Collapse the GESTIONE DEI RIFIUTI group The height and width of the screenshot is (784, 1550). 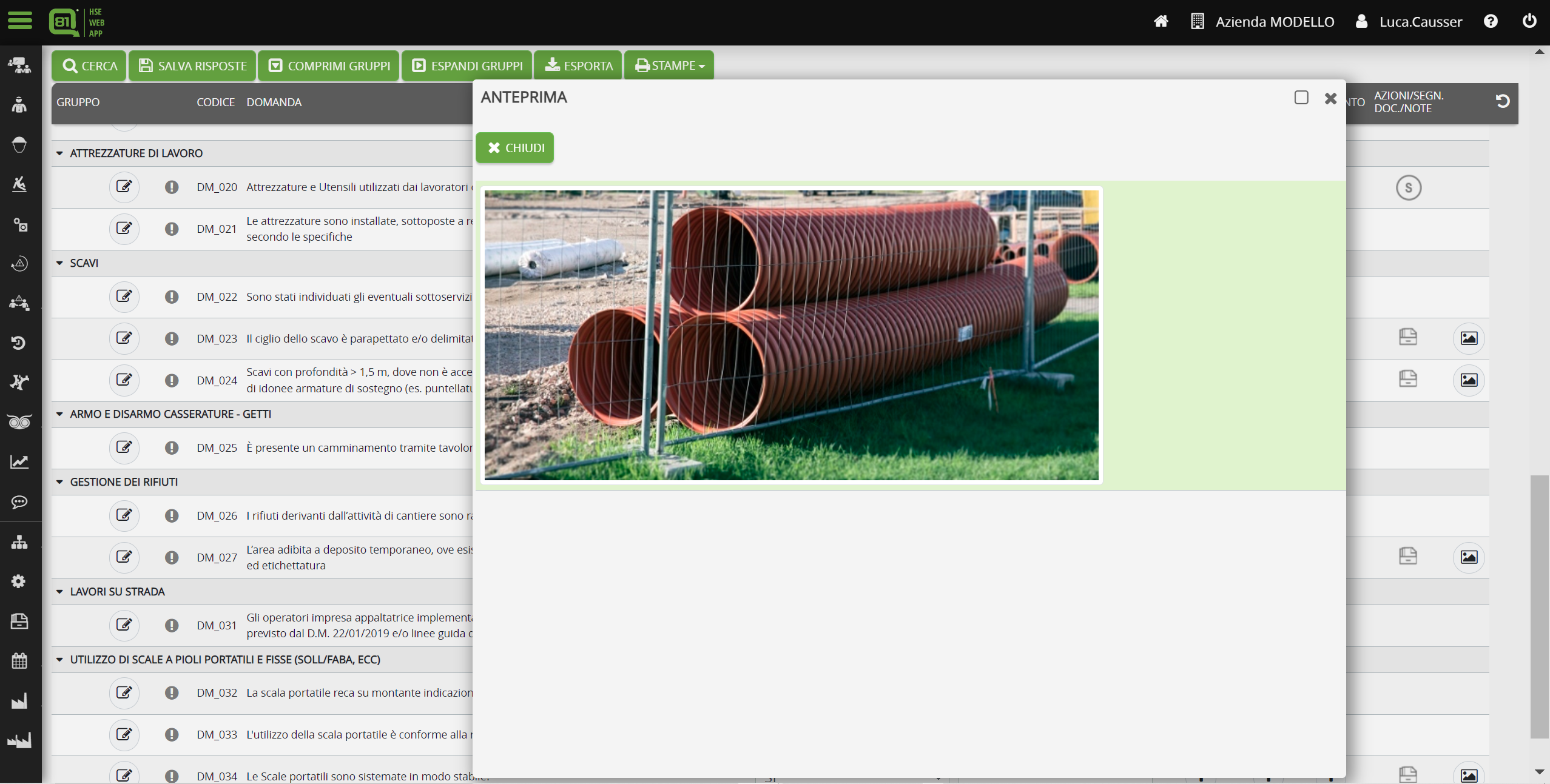click(x=59, y=481)
